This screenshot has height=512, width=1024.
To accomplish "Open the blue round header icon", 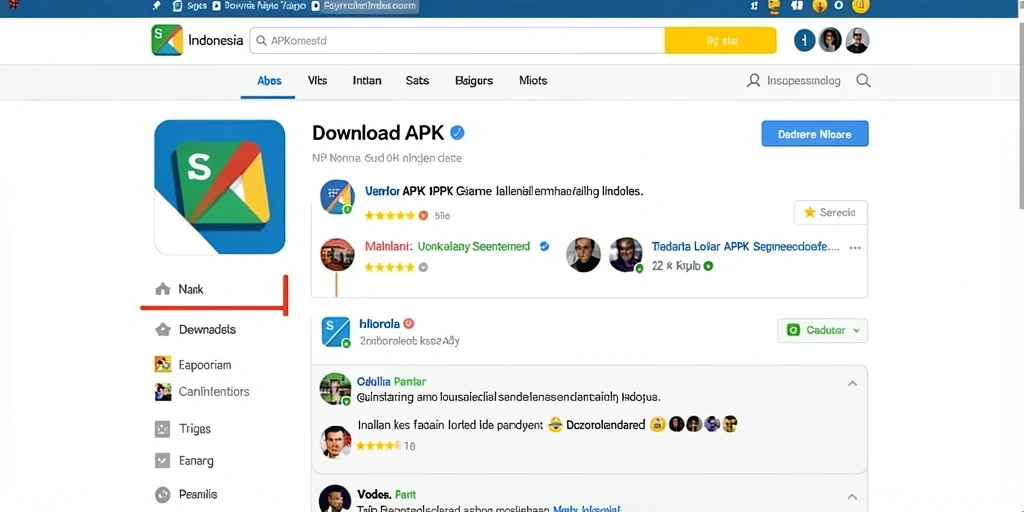I will click(805, 40).
